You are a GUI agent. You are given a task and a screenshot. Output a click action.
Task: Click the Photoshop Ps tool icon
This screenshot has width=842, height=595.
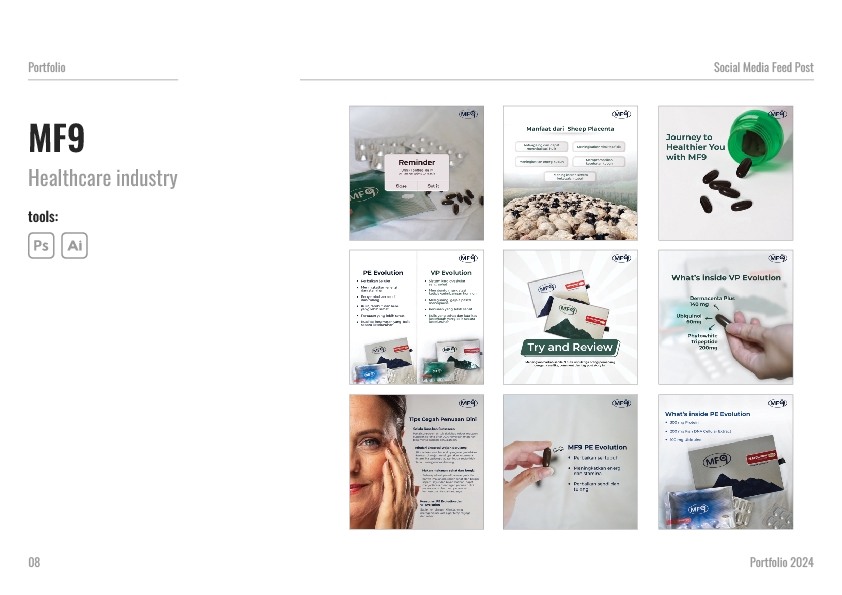(41, 245)
